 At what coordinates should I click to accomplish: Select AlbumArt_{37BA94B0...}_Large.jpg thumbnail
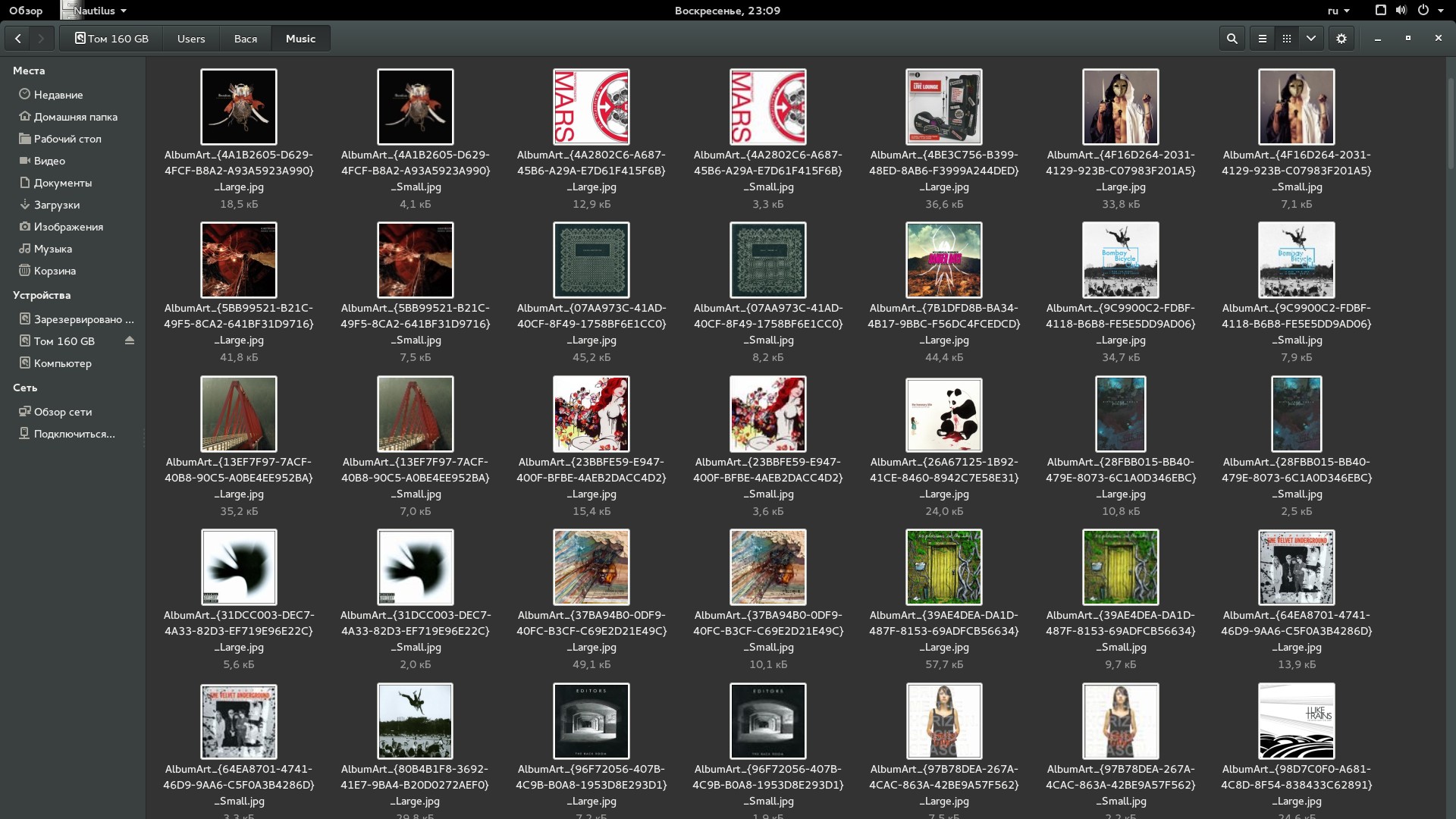click(591, 567)
